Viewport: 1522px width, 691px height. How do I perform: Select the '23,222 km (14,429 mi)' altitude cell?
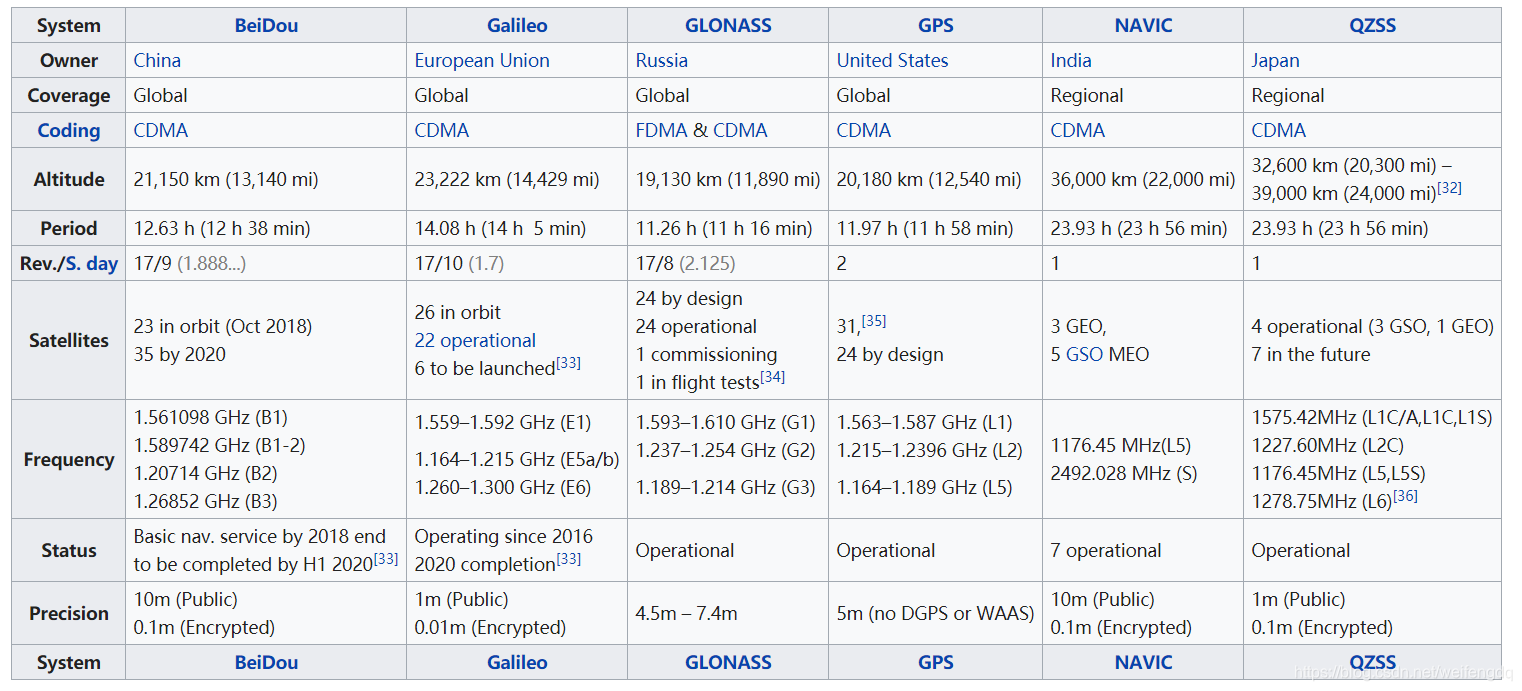tap(517, 179)
